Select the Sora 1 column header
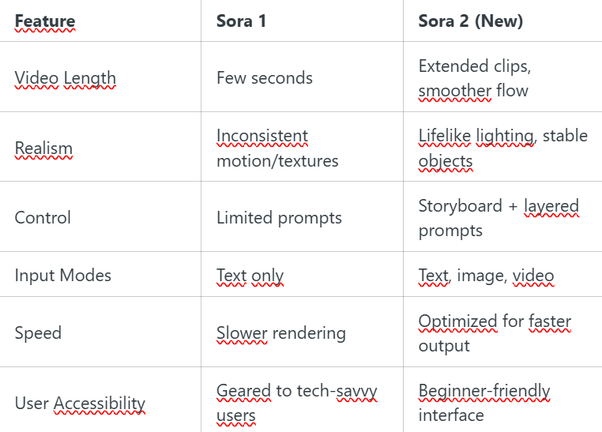 click(x=241, y=21)
